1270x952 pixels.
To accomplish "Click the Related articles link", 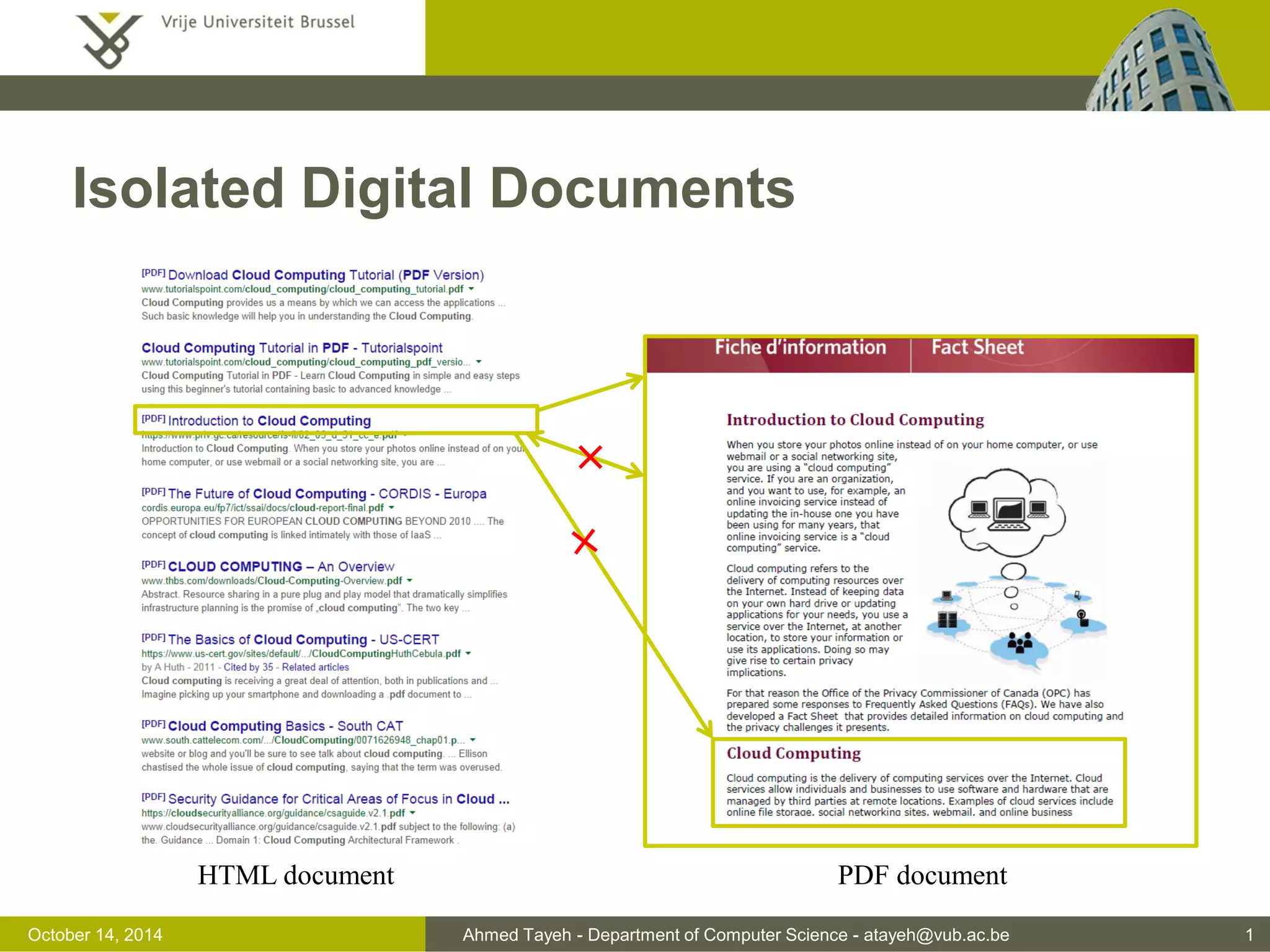I will point(315,668).
